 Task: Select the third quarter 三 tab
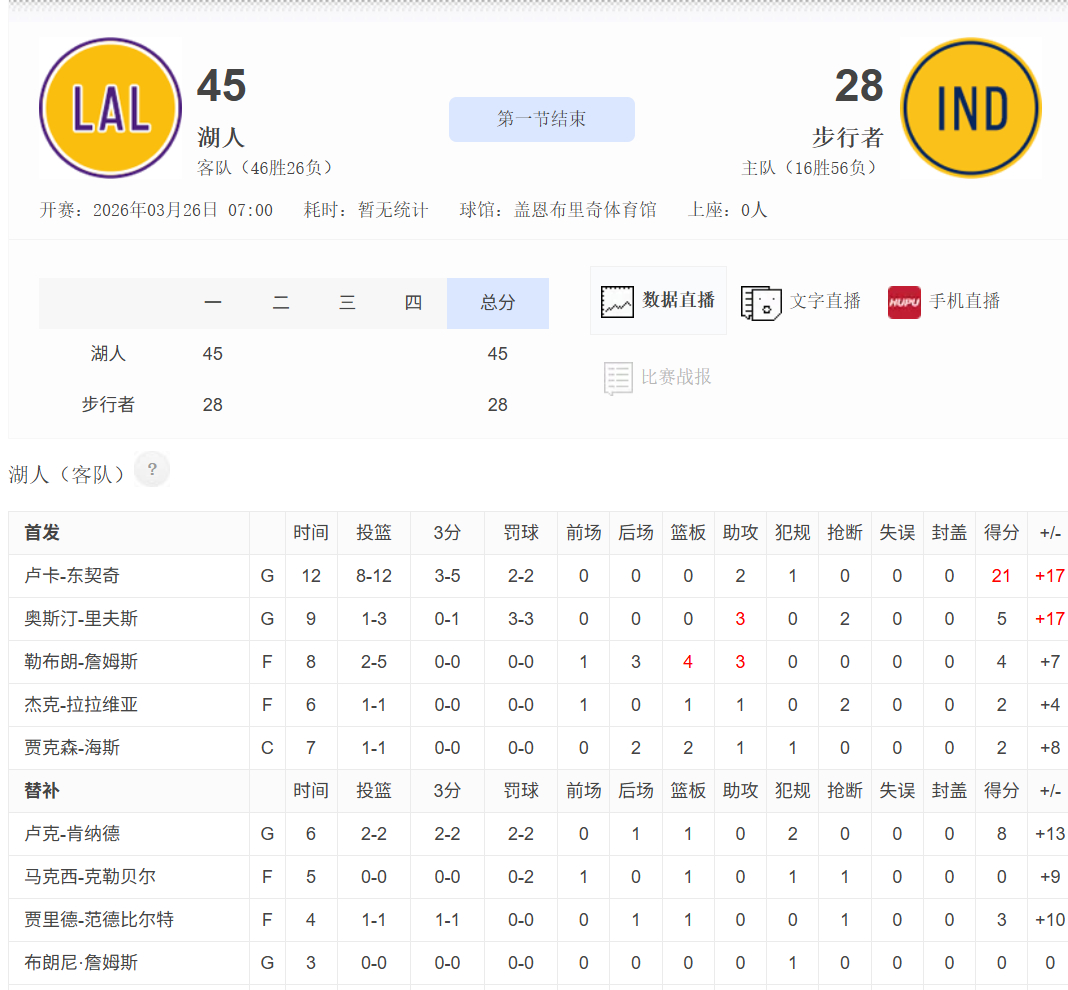347,302
